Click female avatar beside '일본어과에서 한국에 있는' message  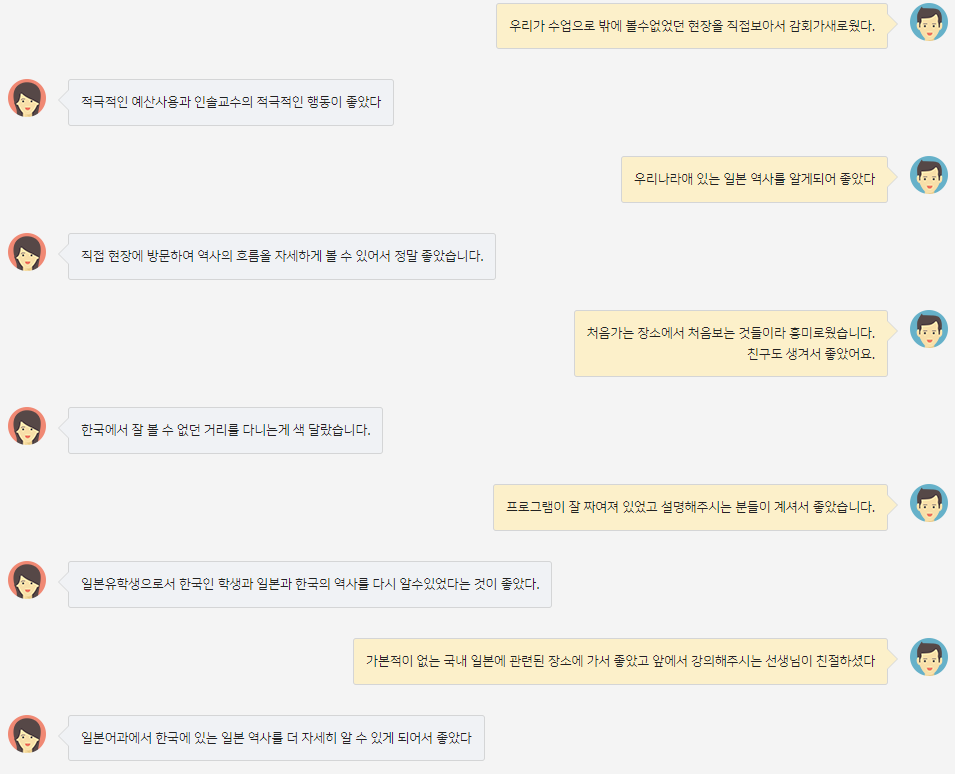click(27, 734)
